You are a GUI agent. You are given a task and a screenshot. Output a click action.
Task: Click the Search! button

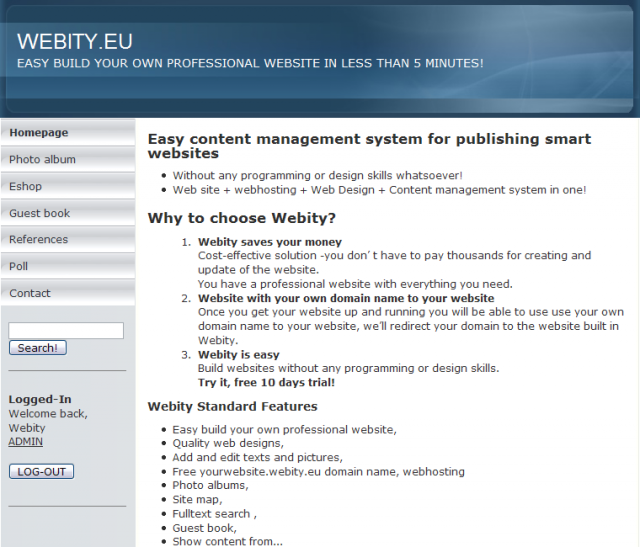[x=38, y=348]
